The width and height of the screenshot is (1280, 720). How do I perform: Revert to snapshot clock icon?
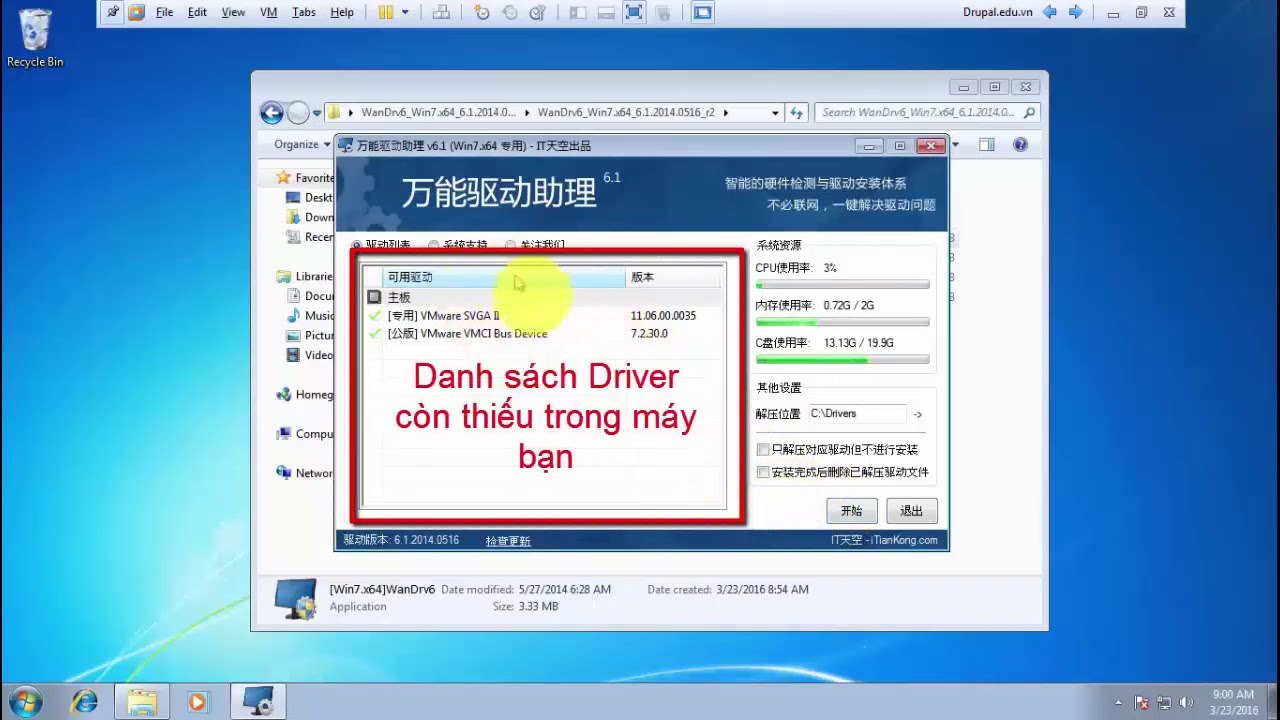tap(510, 12)
